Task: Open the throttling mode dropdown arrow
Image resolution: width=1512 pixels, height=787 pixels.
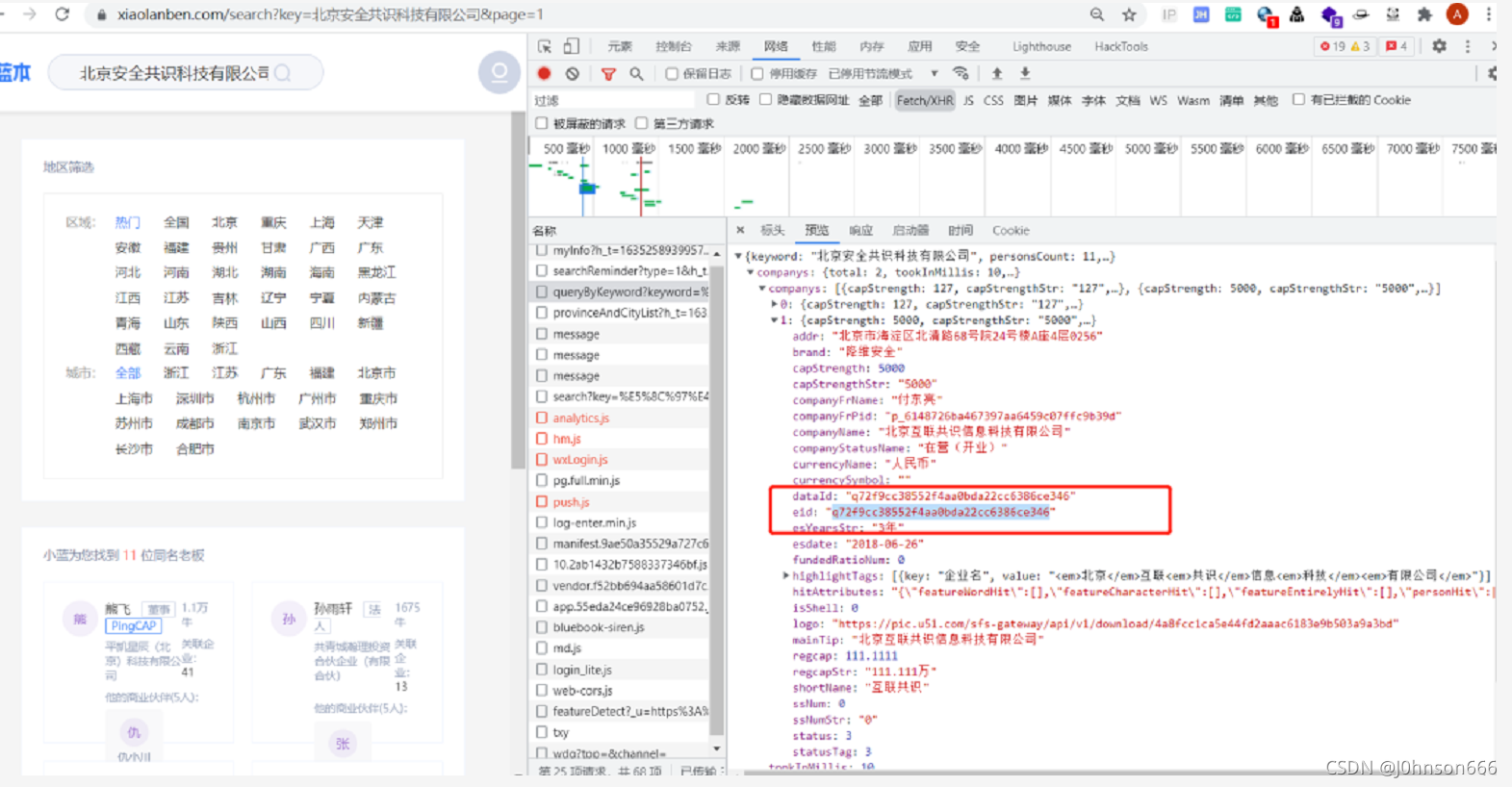Action: pyautogui.click(x=934, y=73)
